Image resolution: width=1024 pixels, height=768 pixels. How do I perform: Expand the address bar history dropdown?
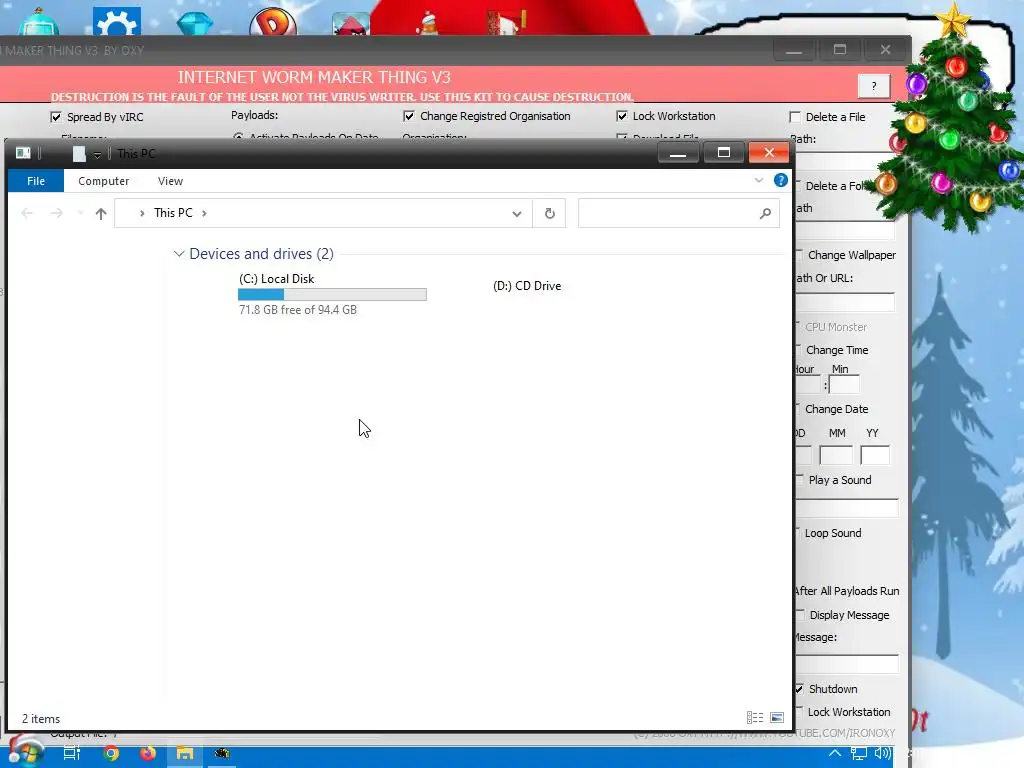click(517, 214)
